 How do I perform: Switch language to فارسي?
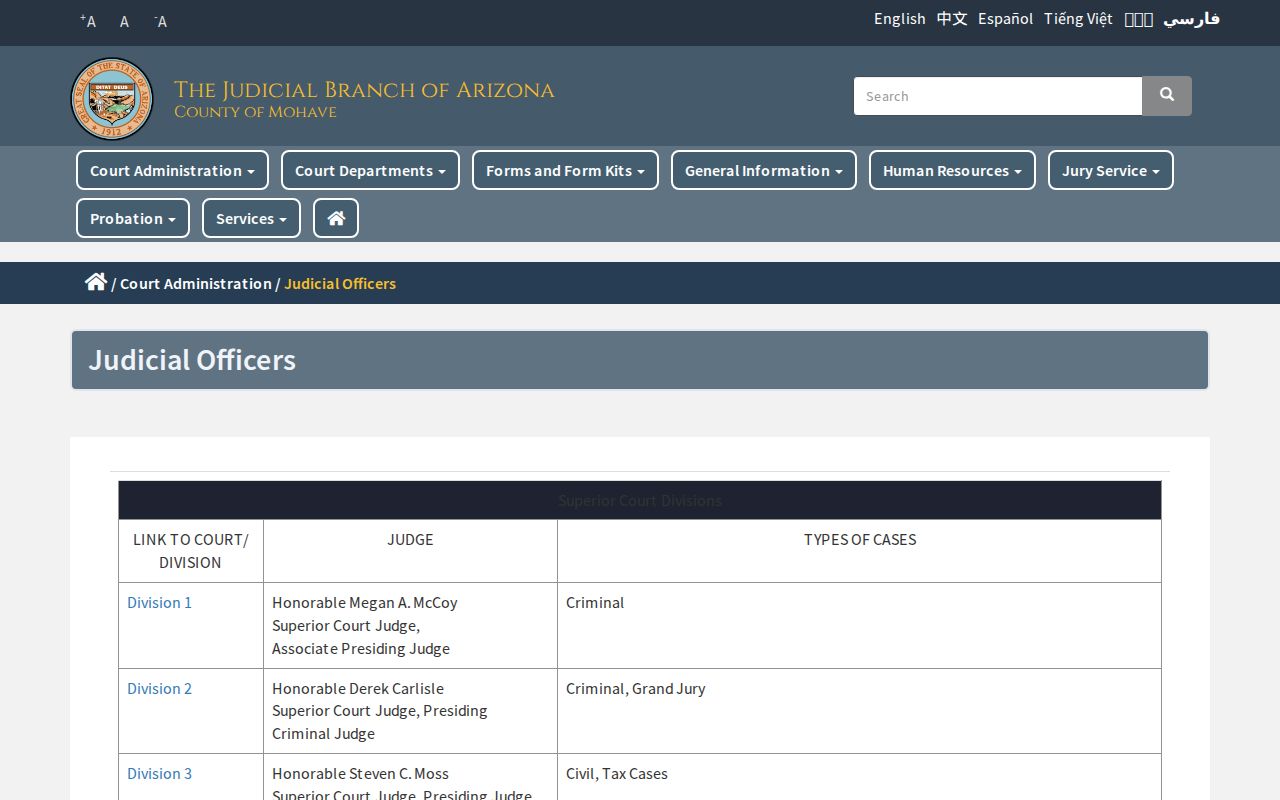click(1192, 19)
